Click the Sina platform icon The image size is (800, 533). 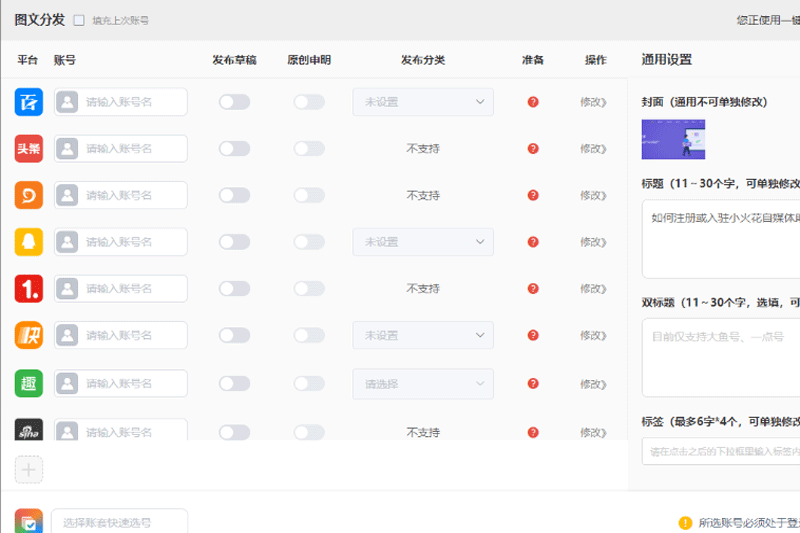click(28, 430)
